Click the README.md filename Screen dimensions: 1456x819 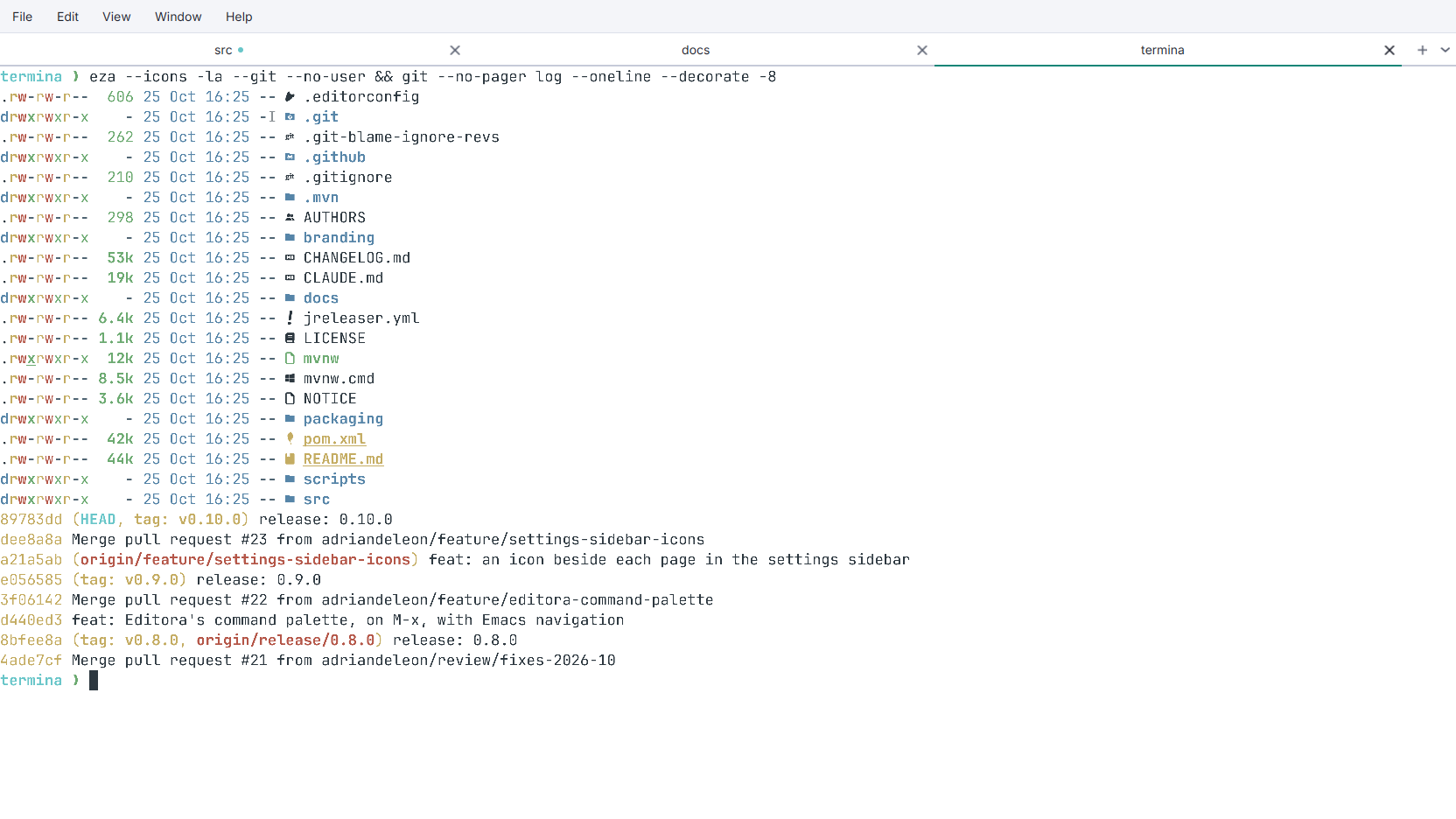[343, 459]
